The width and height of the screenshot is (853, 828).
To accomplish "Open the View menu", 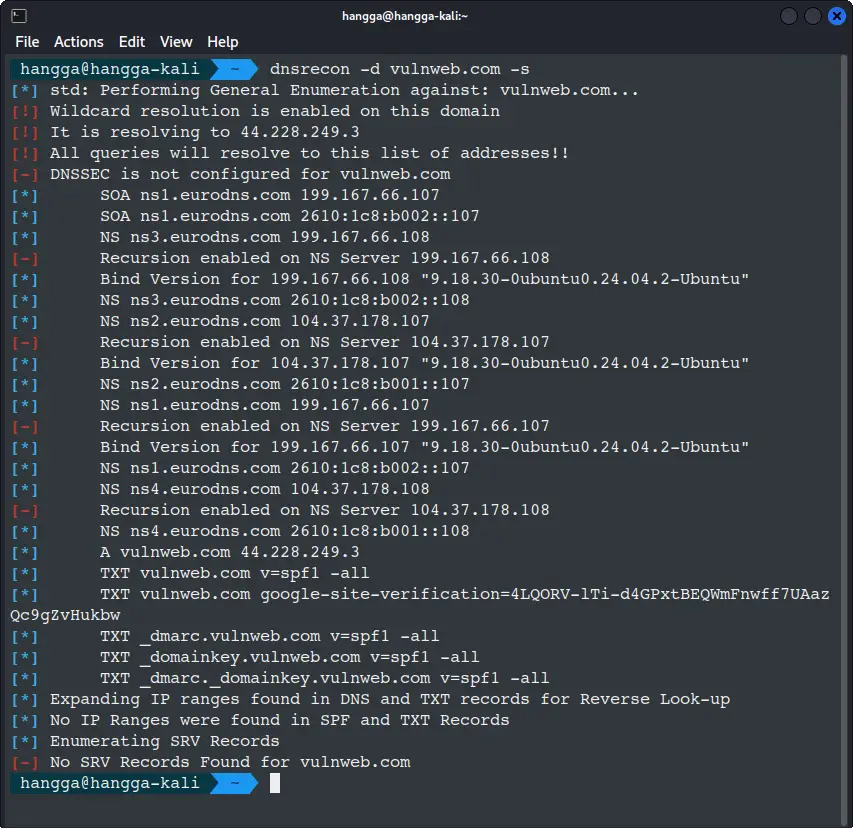I will tap(176, 42).
